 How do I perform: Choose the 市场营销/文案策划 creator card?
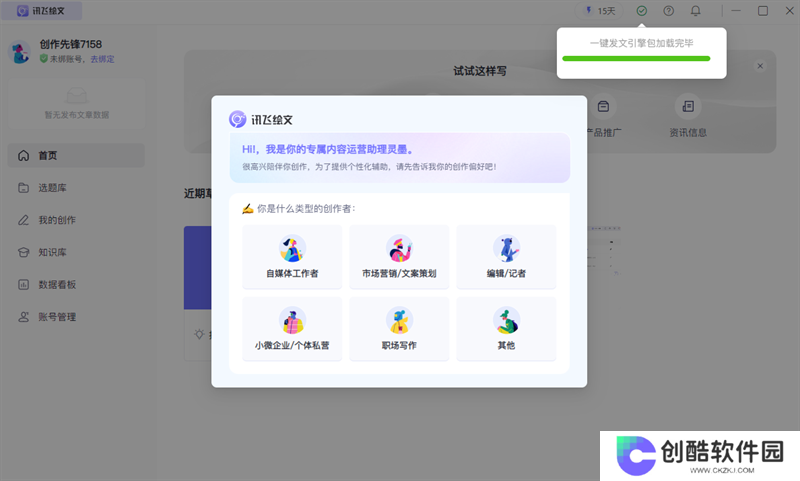coord(399,257)
